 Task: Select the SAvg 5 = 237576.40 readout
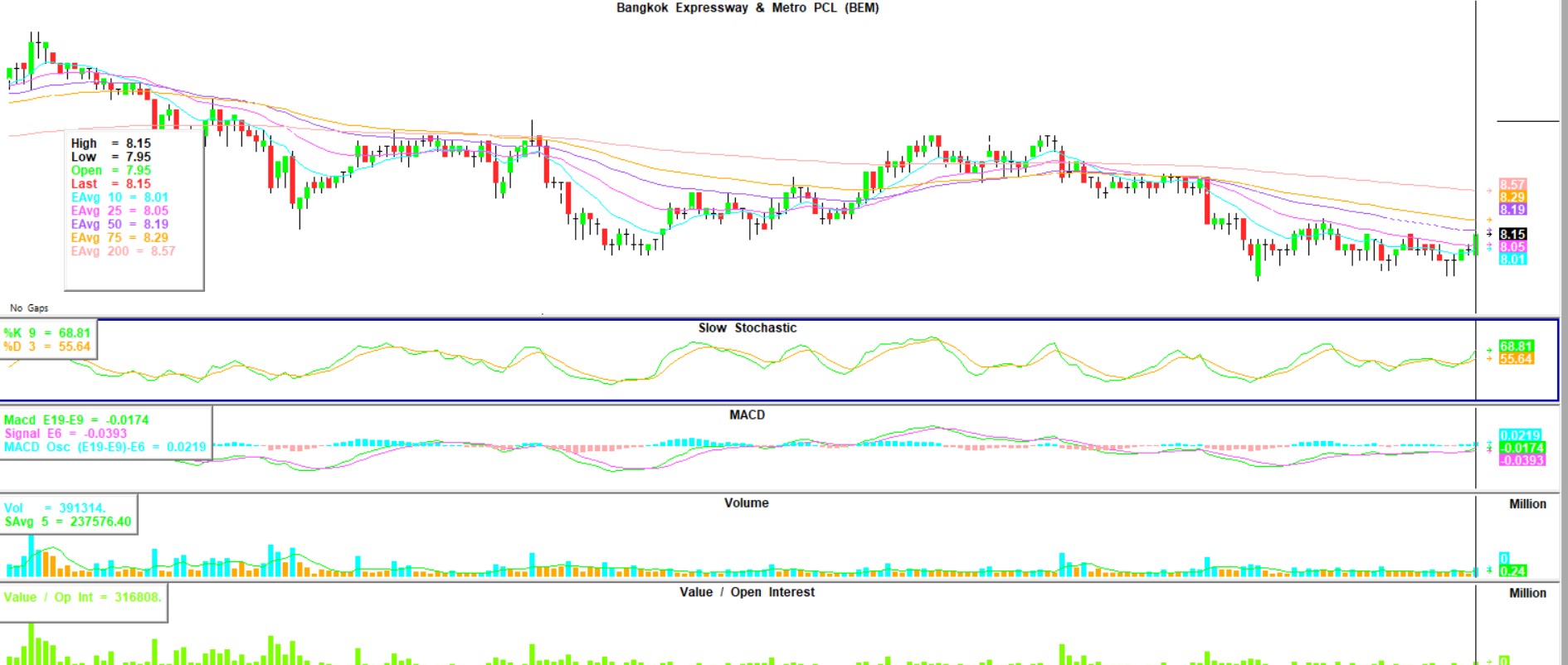pos(67,522)
